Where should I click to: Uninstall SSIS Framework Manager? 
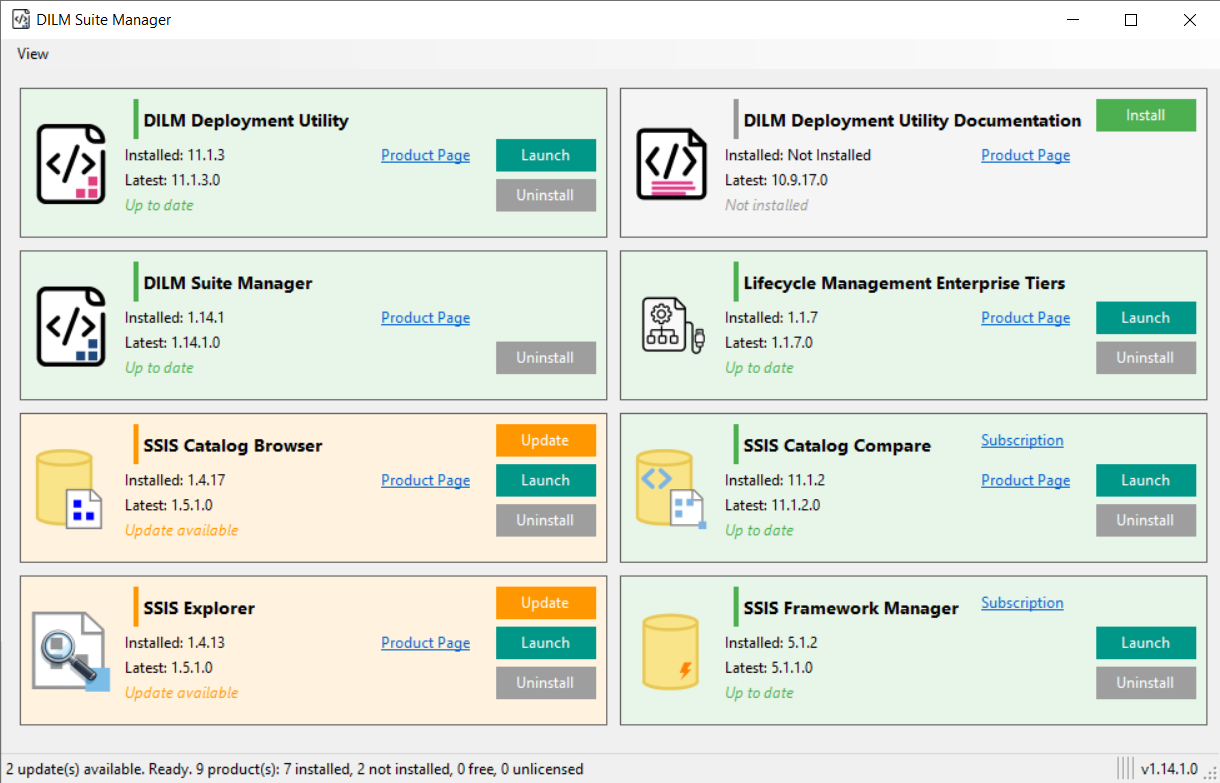(x=1146, y=683)
